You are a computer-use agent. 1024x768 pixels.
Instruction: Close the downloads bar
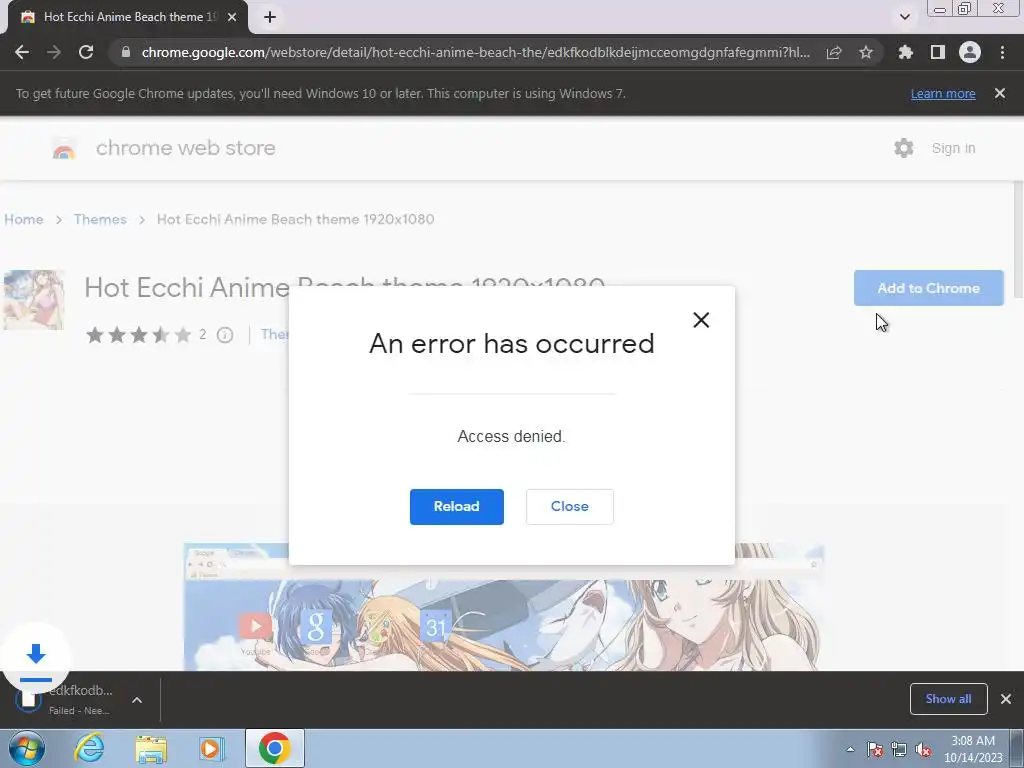click(1006, 699)
